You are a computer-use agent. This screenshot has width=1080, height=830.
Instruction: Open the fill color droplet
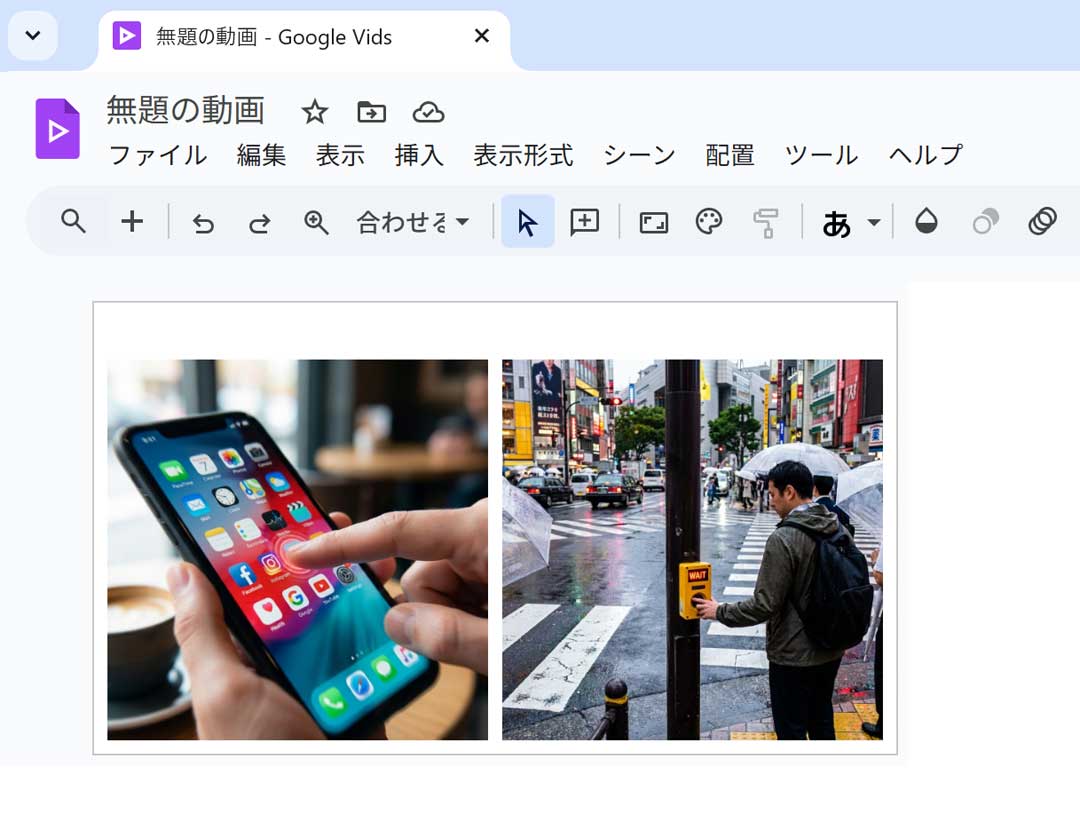tap(926, 222)
